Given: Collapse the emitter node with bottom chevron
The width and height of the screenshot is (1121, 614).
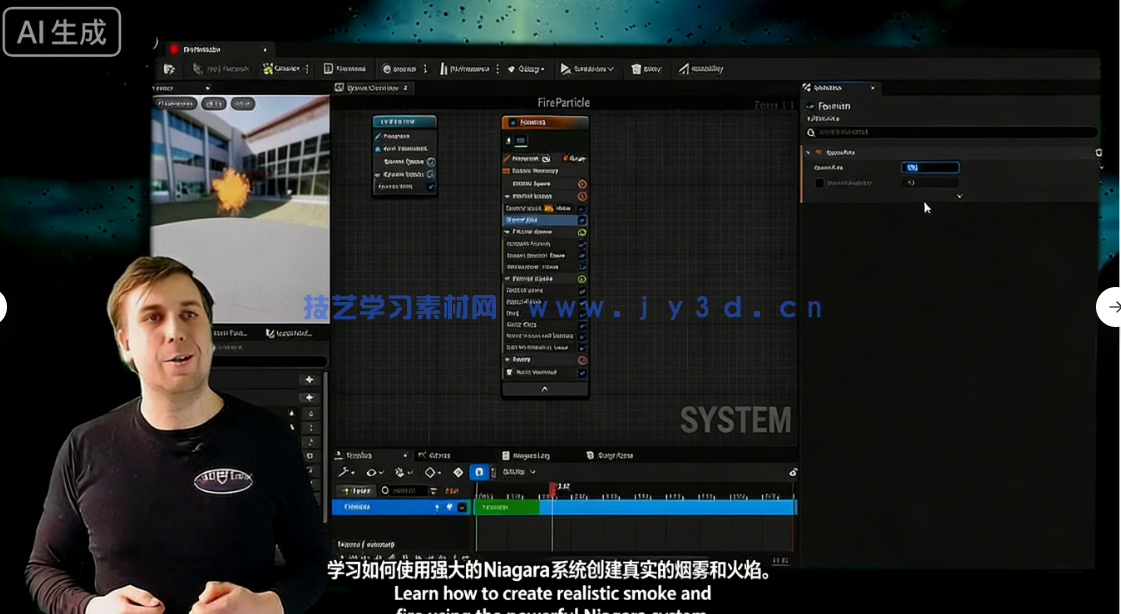Looking at the screenshot, I should [544, 389].
